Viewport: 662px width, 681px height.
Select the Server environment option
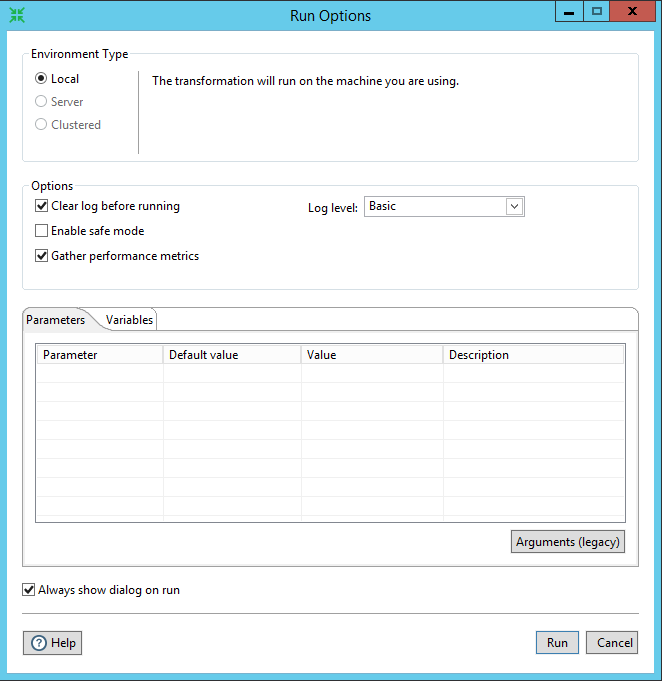41,102
